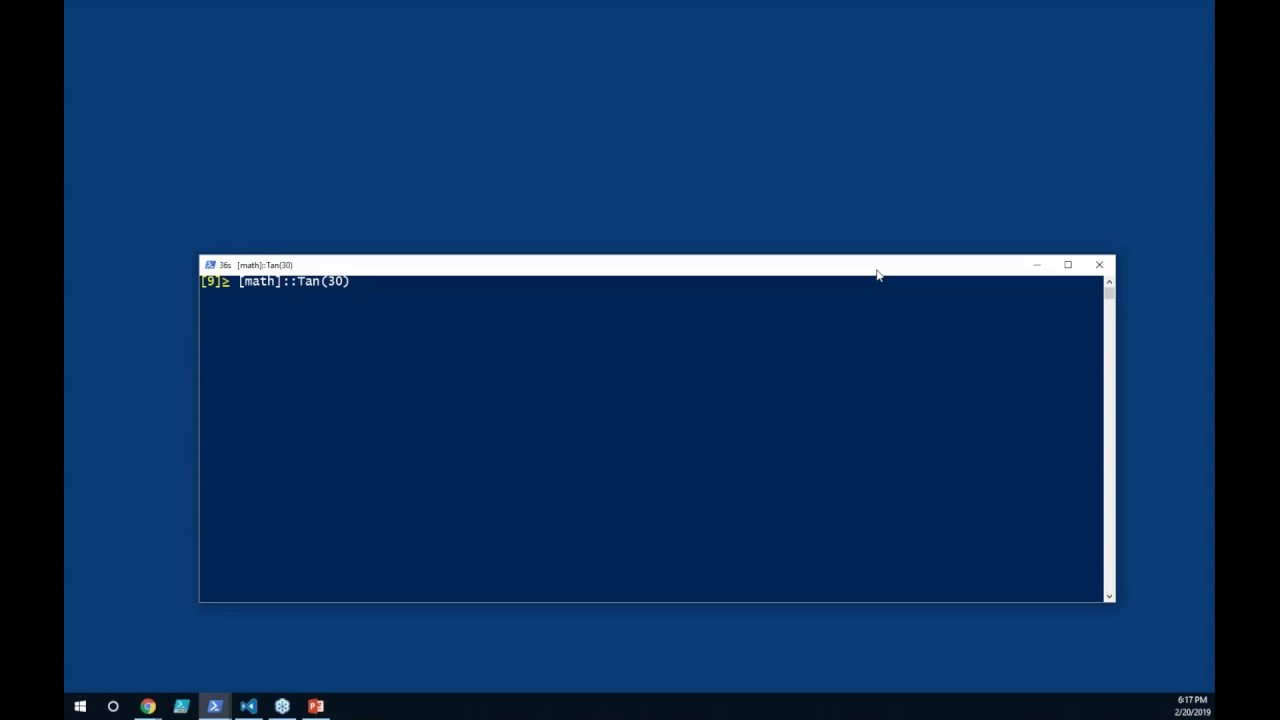Click the PowerShell scrollbar thumb
Screen dimensions: 1280x720
(1109, 293)
